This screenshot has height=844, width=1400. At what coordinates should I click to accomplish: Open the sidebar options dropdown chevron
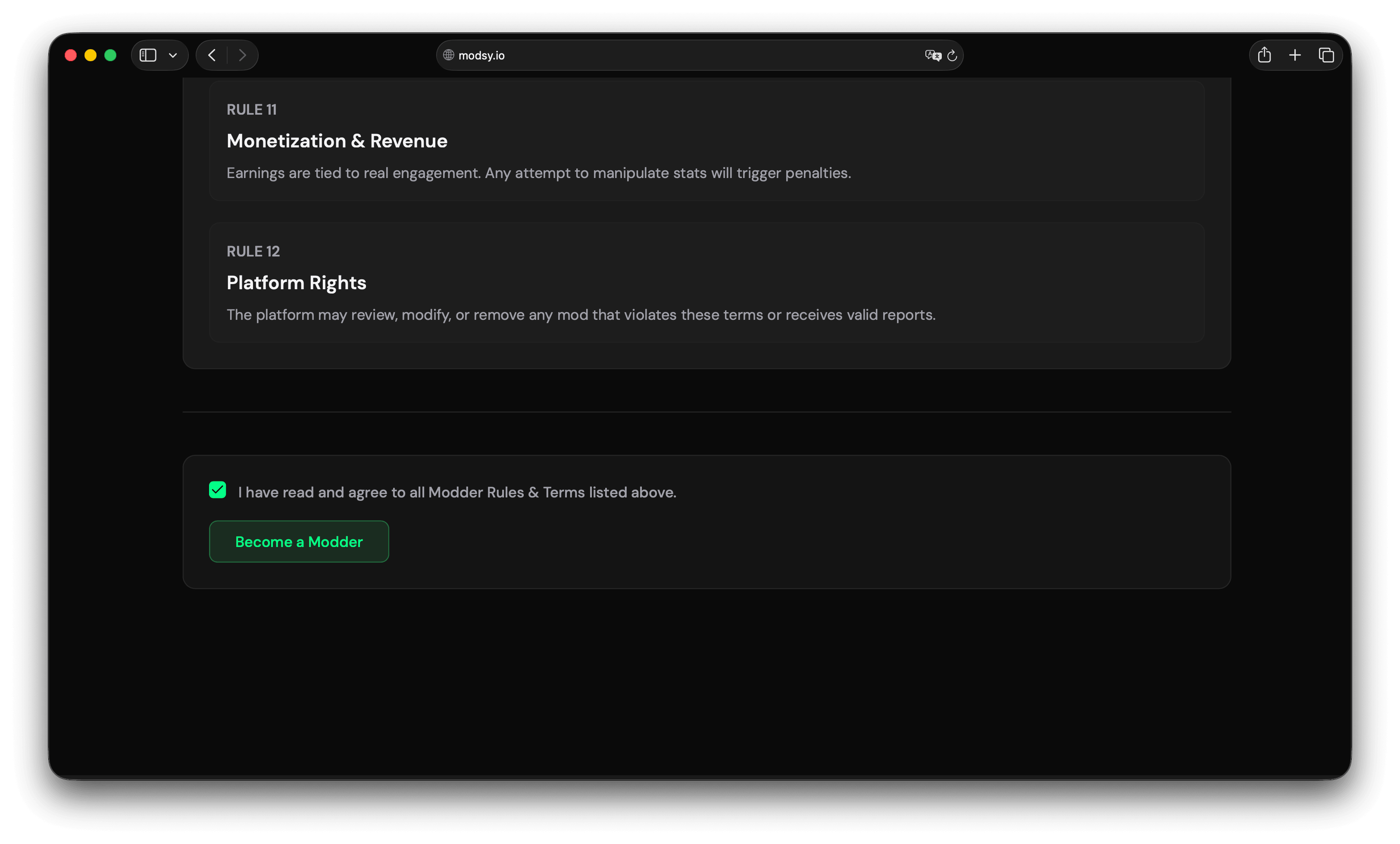[x=173, y=55]
